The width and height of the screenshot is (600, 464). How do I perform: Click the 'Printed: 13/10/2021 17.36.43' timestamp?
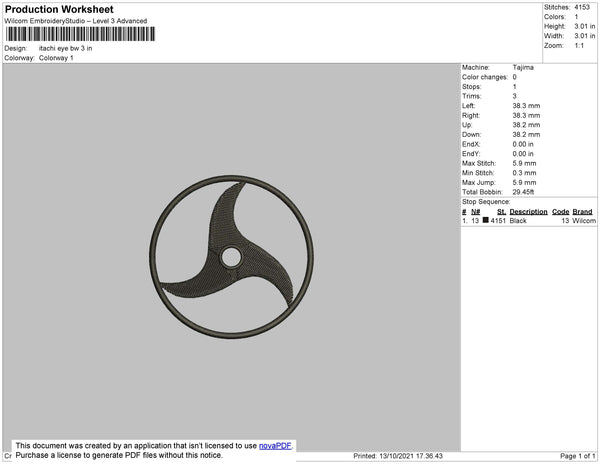(x=398, y=456)
